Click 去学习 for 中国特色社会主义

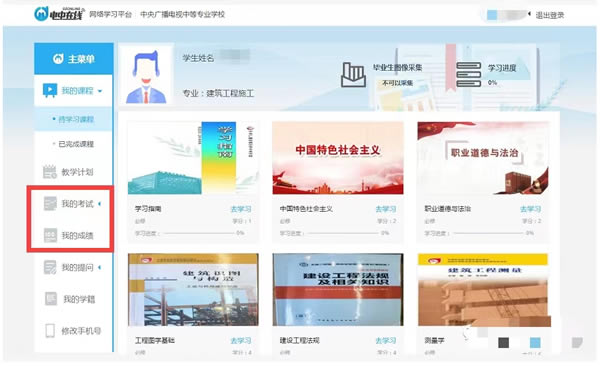click(x=386, y=209)
